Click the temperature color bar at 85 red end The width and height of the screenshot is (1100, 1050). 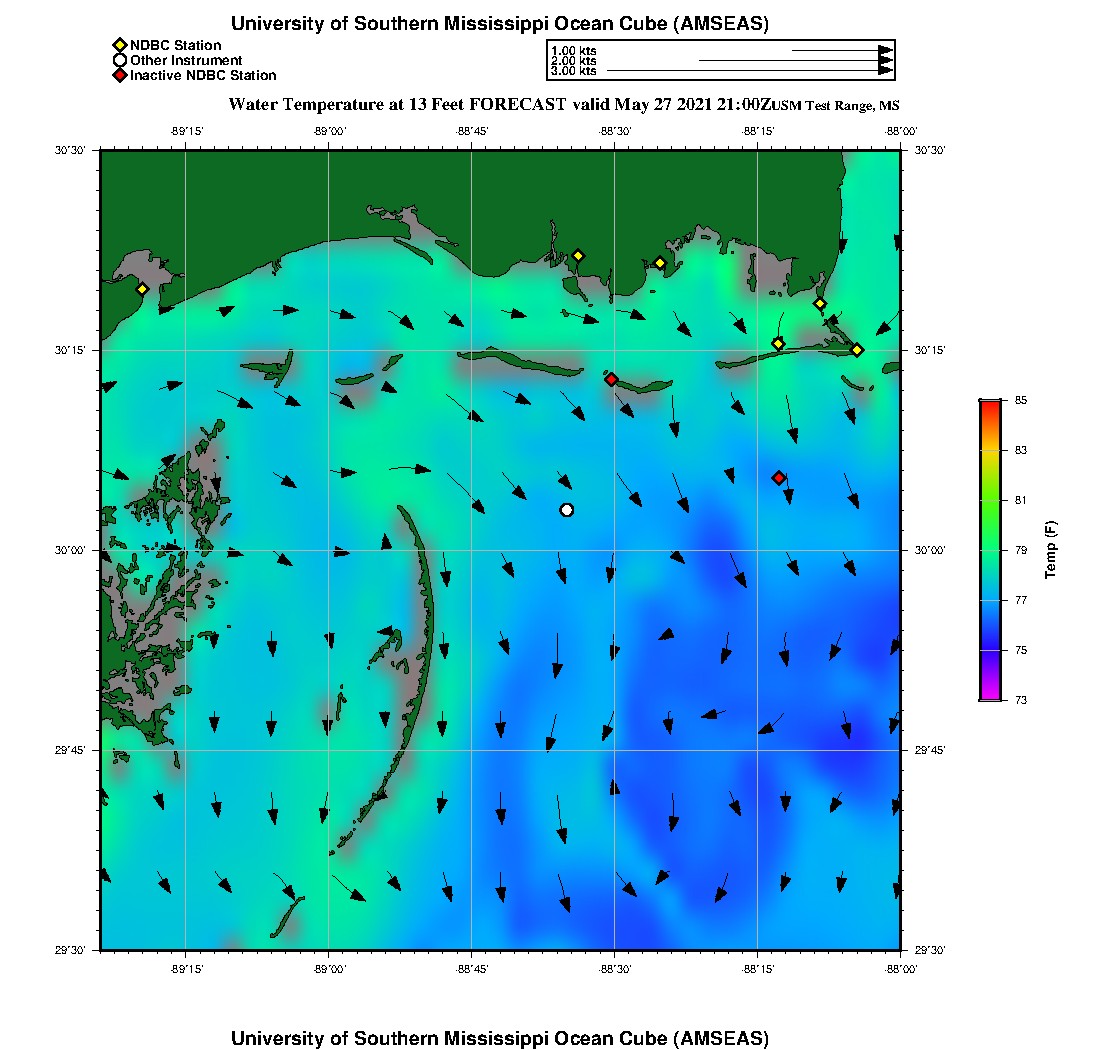[991, 405]
